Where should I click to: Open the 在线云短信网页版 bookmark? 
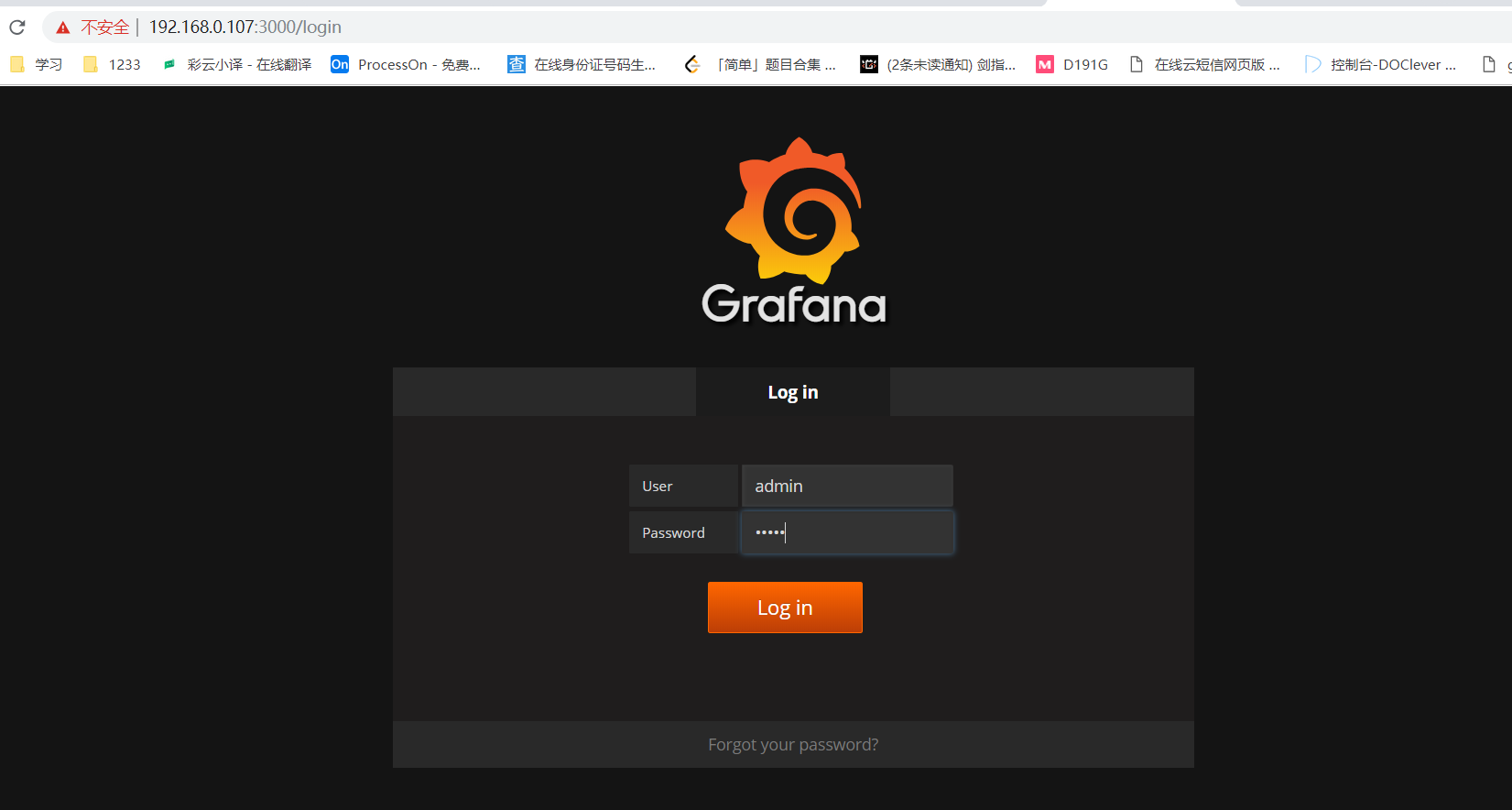pos(1204,64)
